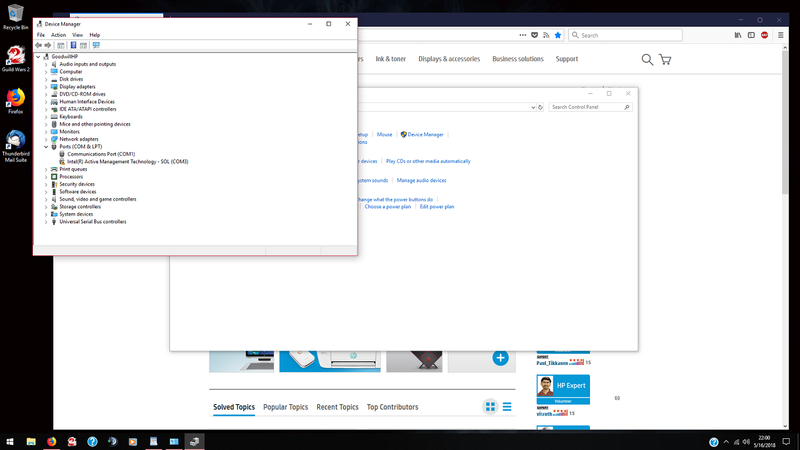Click the HP Expert badge card

pyautogui.click(x=563, y=389)
